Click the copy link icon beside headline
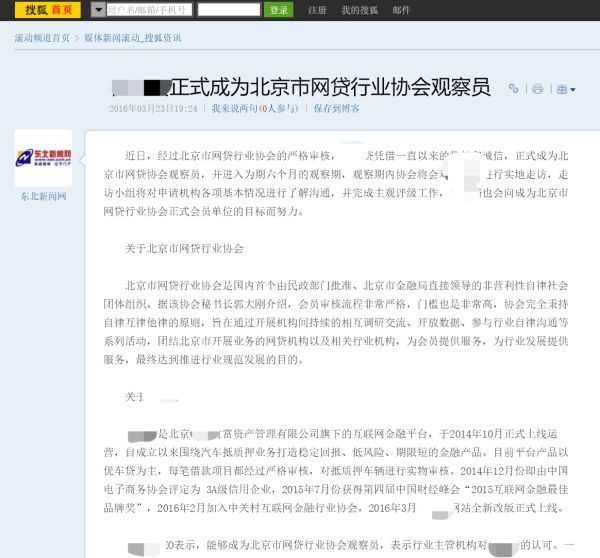Image resolution: width=600 pixels, height=558 pixels. [514, 89]
